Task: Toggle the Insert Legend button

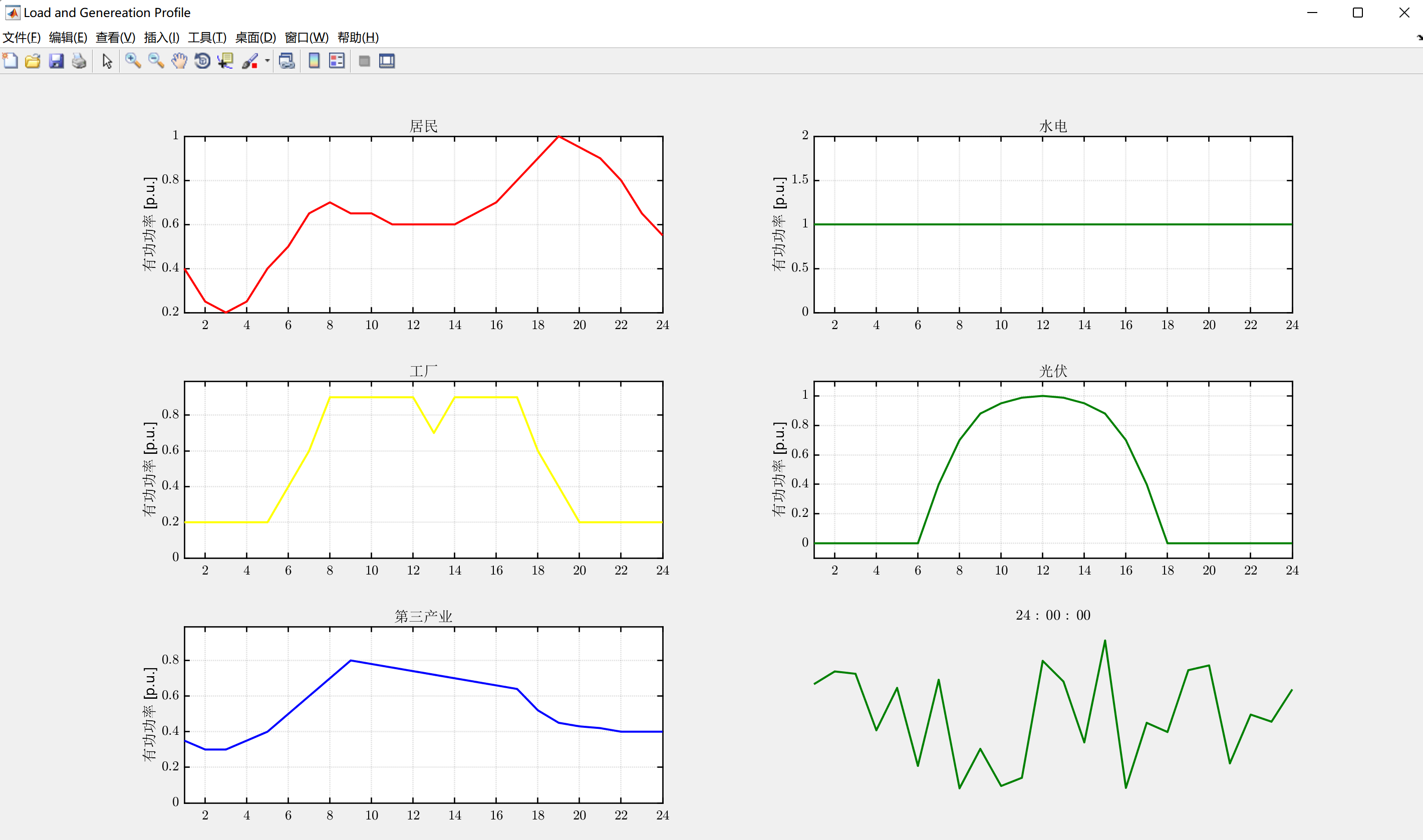Action: tap(337, 61)
